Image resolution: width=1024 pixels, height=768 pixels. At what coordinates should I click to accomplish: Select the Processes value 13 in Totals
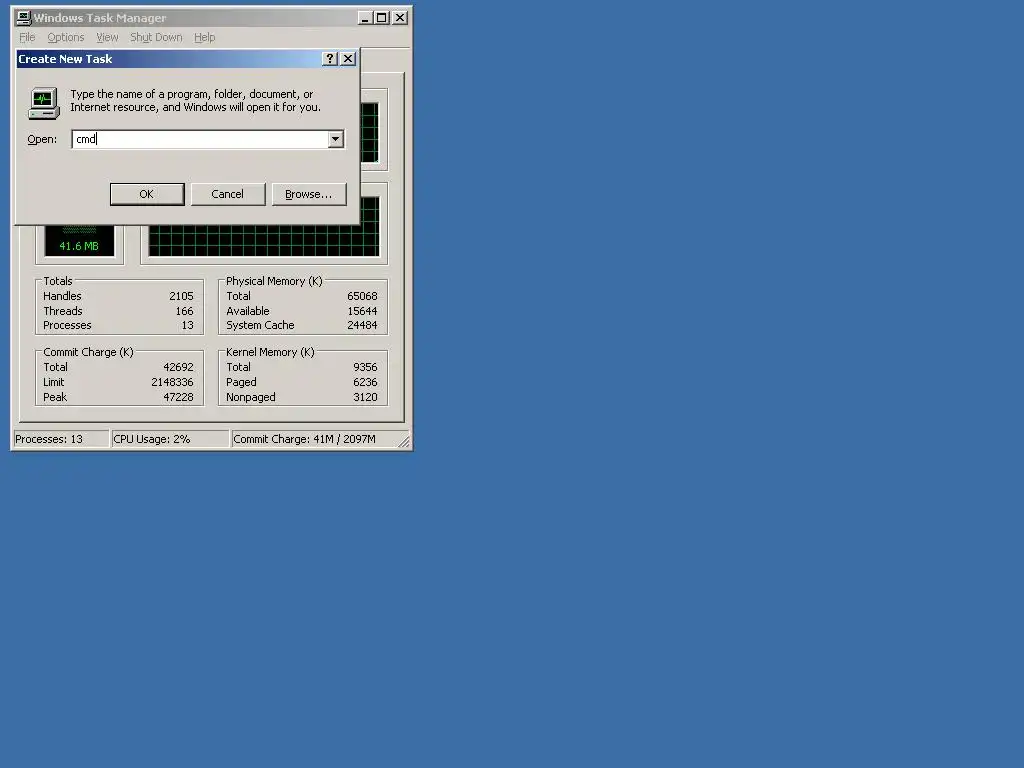[187, 325]
